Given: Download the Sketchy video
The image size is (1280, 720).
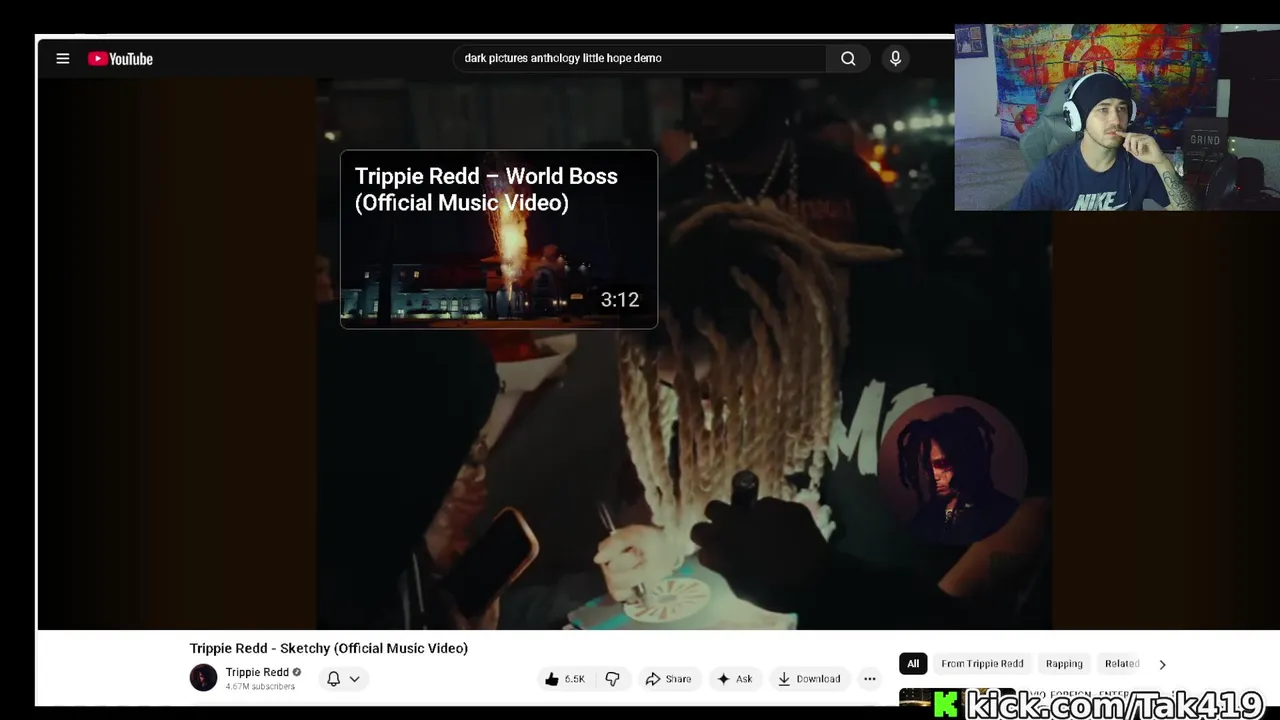Looking at the screenshot, I should click(x=809, y=679).
